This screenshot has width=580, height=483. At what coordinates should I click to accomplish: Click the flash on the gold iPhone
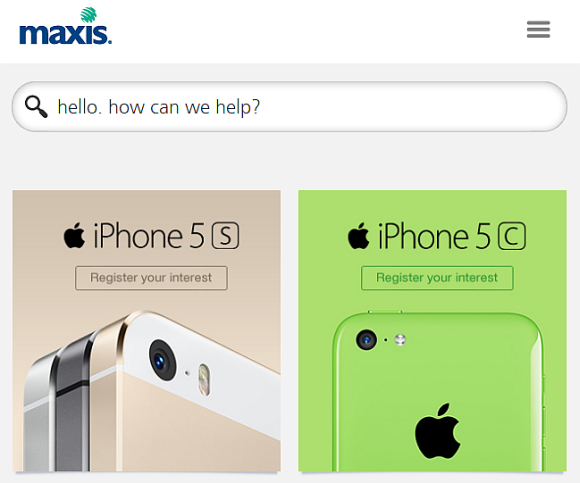tap(204, 379)
